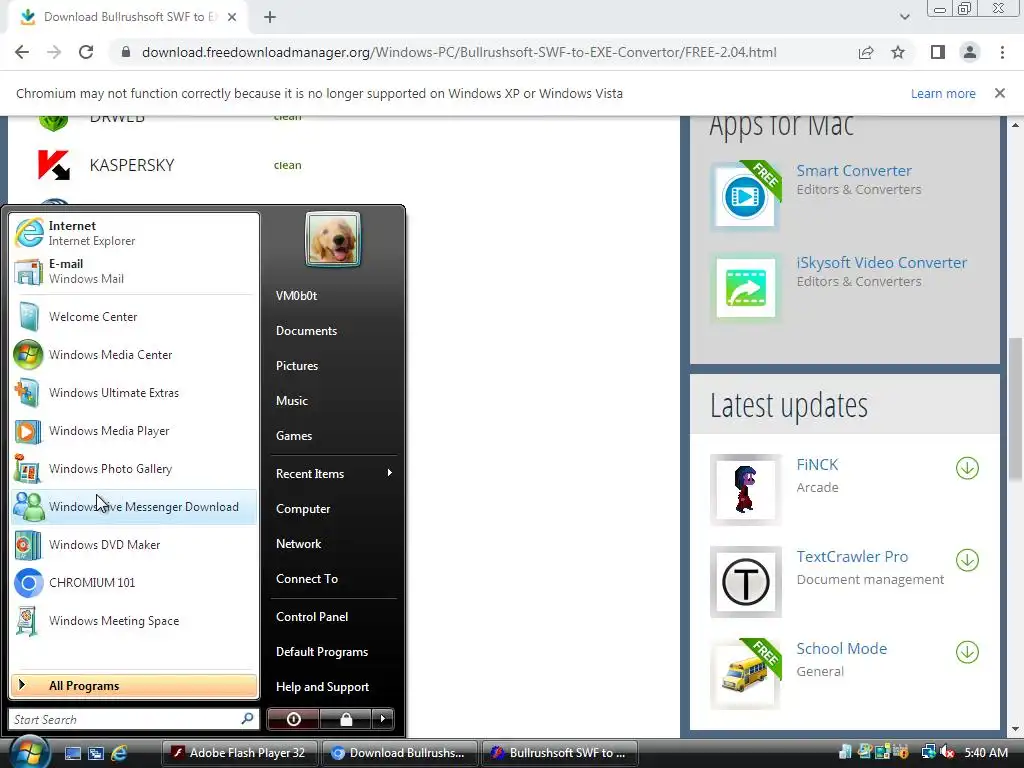This screenshot has height=768, width=1024.
Task: Open iSkysoft Video Converter link
Action: click(x=882, y=263)
